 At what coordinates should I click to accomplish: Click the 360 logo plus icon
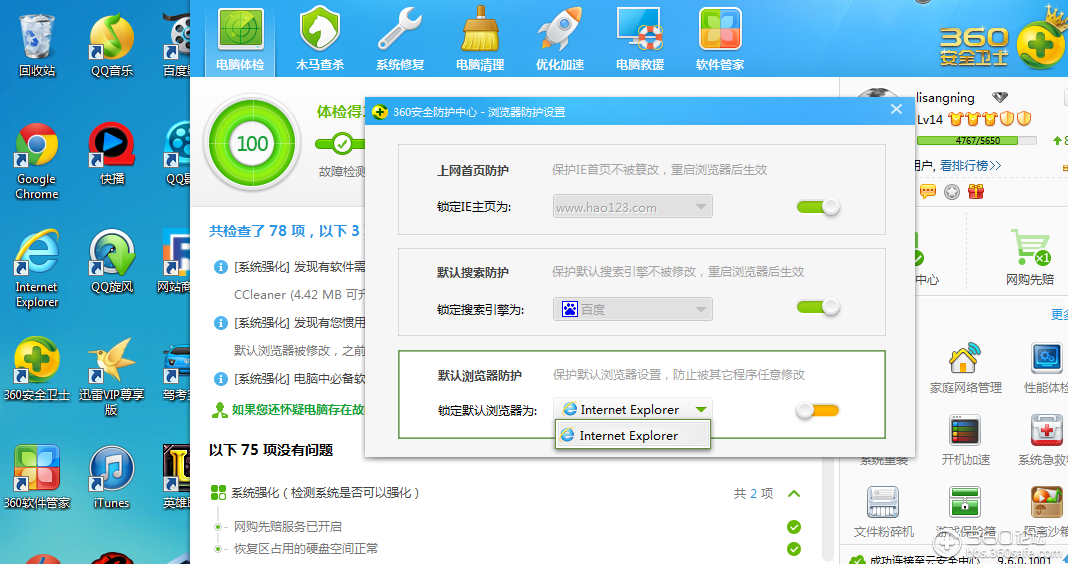pos(1041,44)
